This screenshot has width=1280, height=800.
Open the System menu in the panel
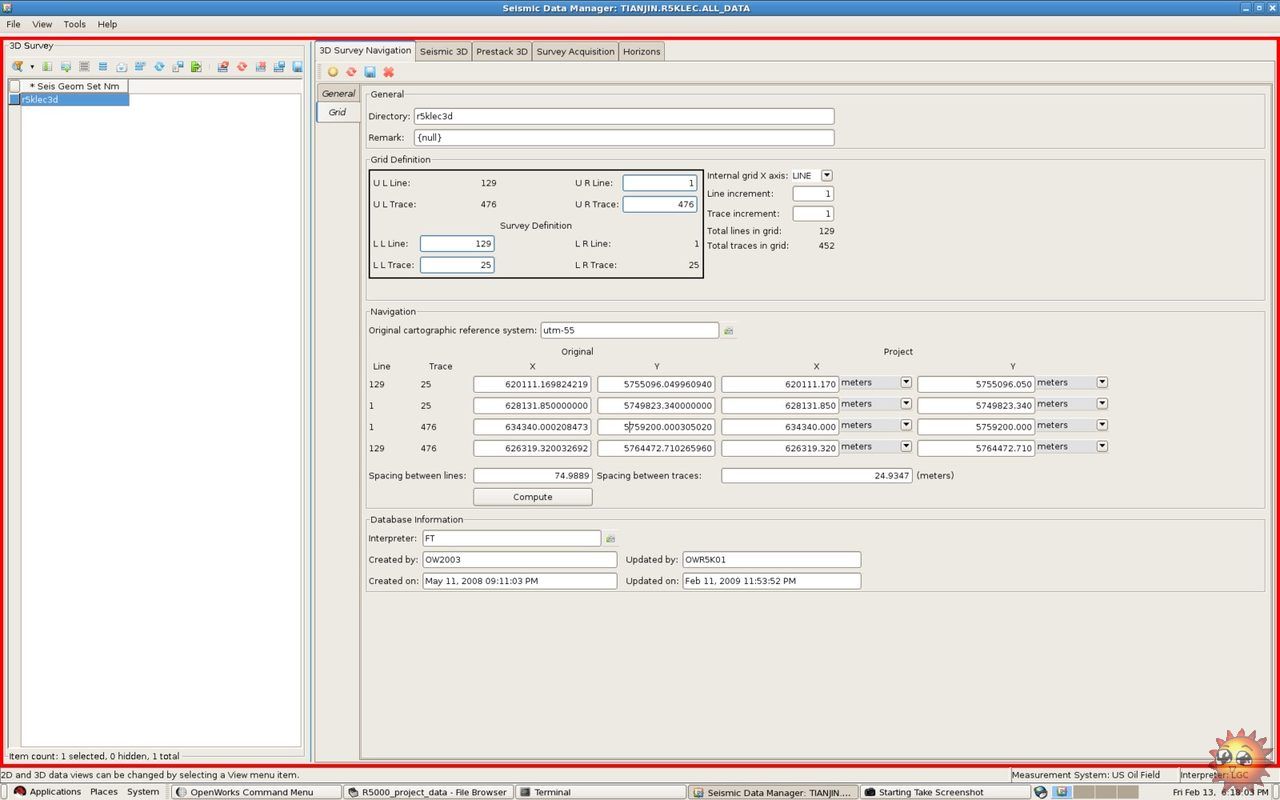coord(143,792)
